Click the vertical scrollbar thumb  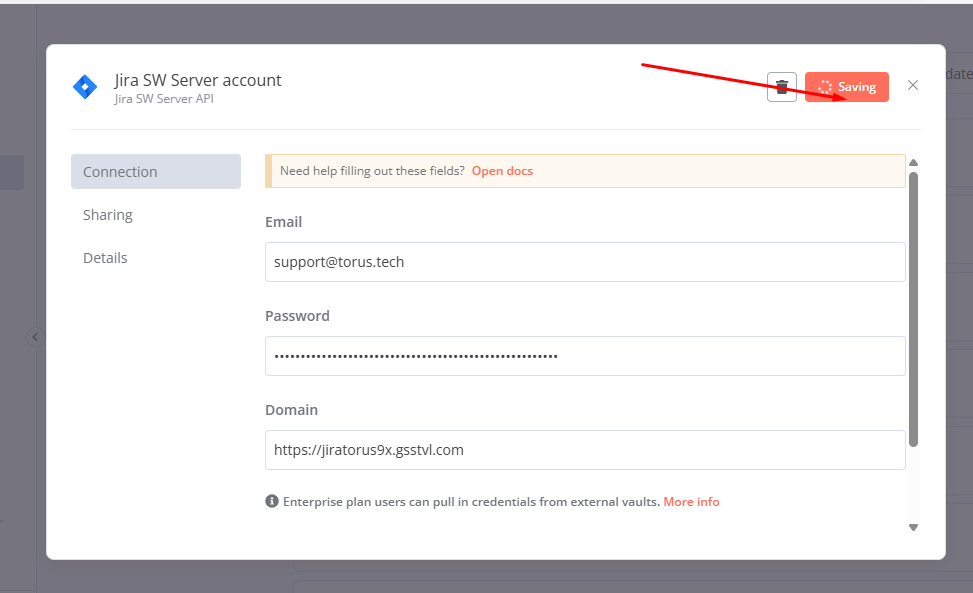913,309
